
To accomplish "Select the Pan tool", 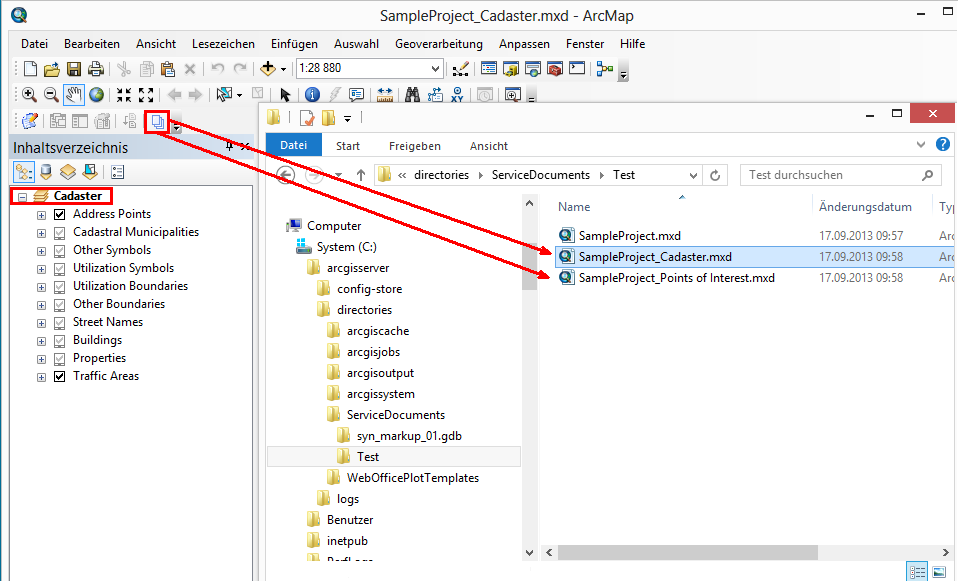I will click(x=73, y=94).
